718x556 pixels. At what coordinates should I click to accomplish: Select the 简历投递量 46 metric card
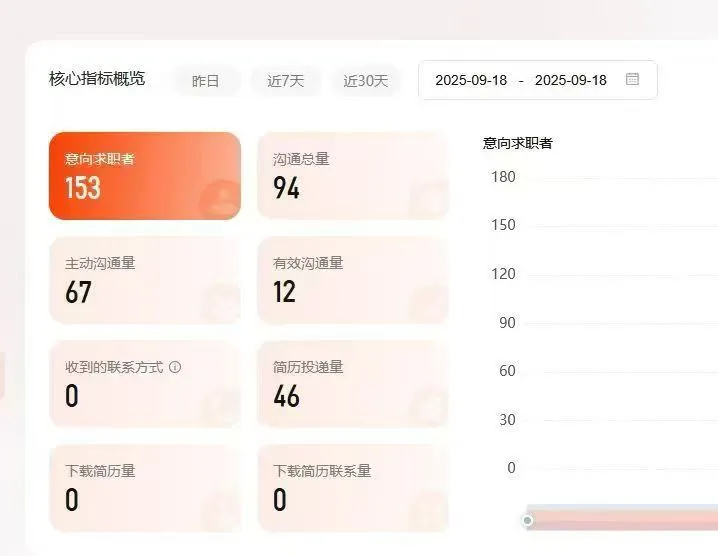pyautogui.click(x=353, y=384)
